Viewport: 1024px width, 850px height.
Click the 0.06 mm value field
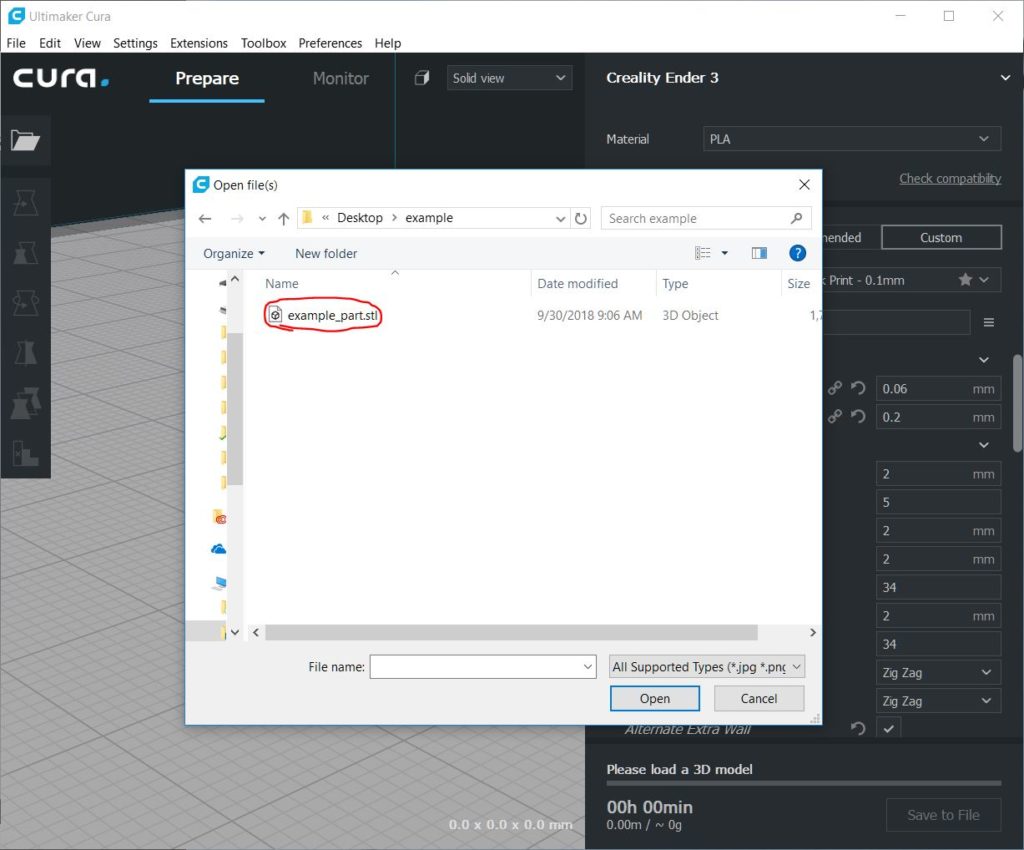938,388
